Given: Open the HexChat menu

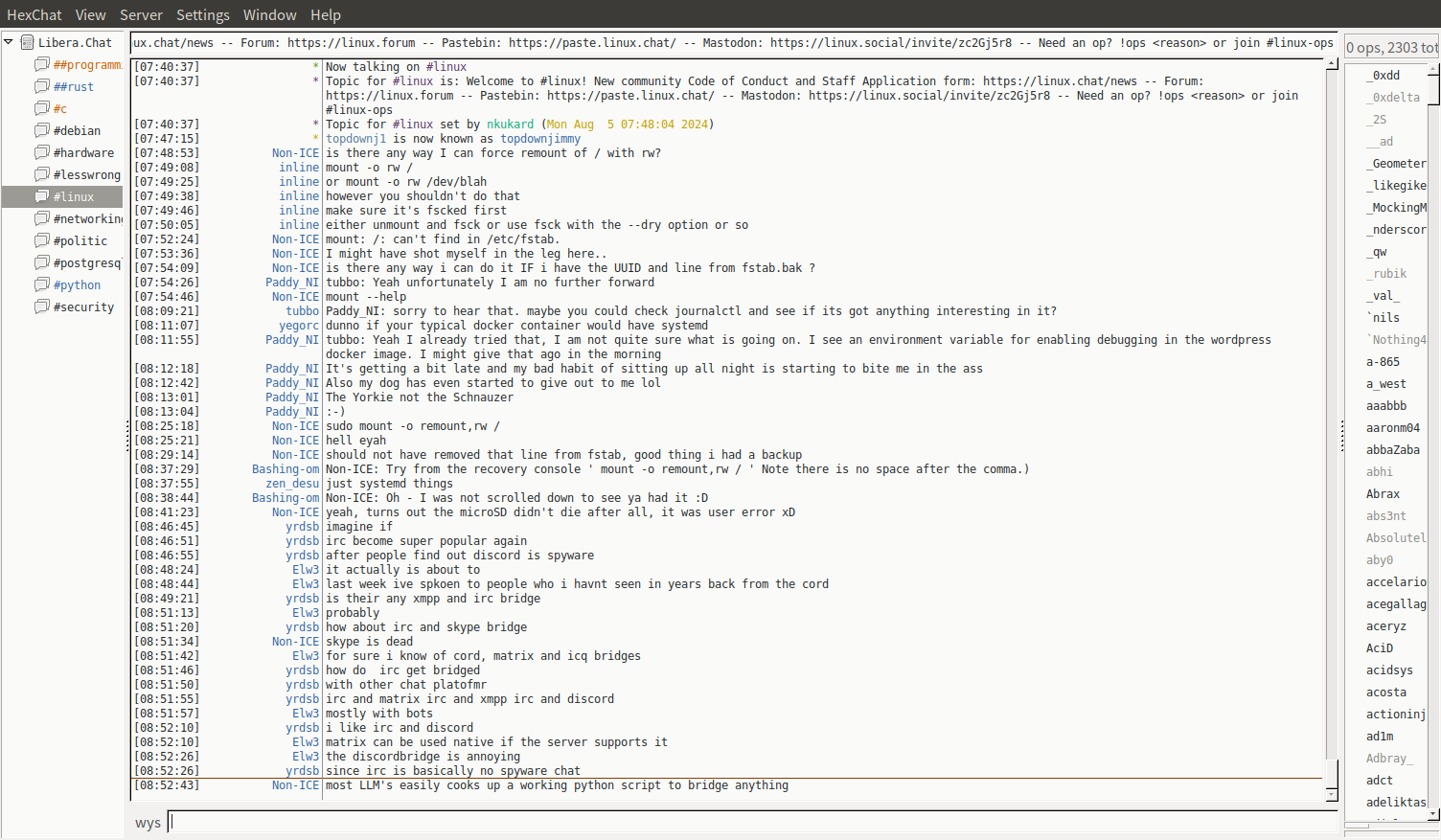Looking at the screenshot, I should coord(34,14).
